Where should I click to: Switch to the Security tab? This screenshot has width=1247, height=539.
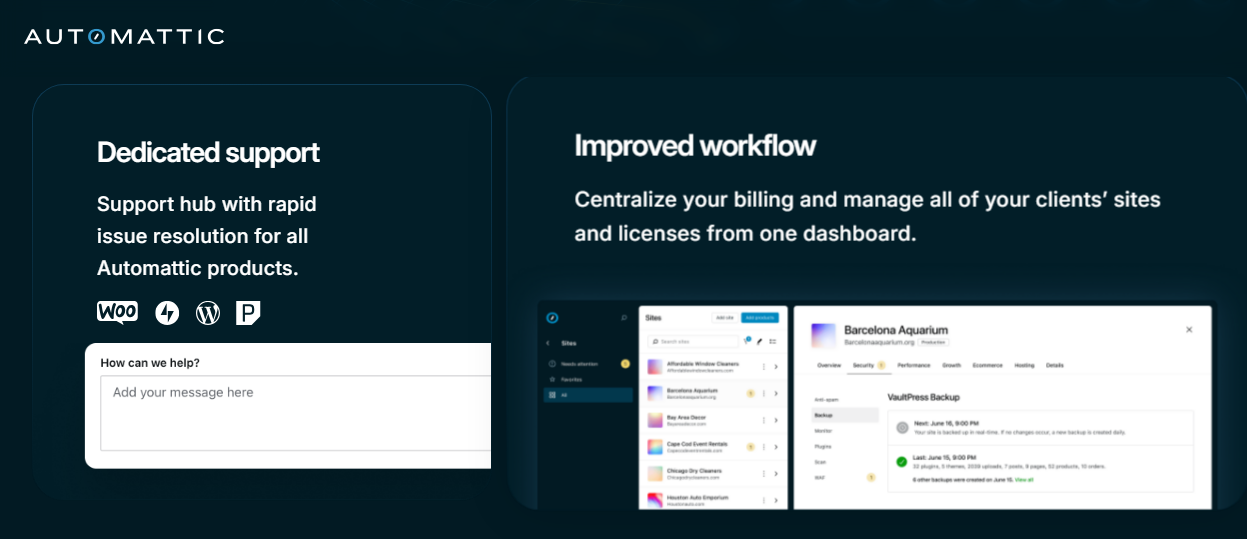click(x=868, y=365)
